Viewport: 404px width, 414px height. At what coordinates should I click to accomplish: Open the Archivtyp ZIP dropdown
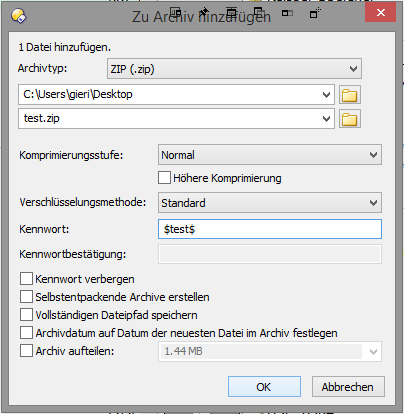pyautogui.click(x=234, y=69)
